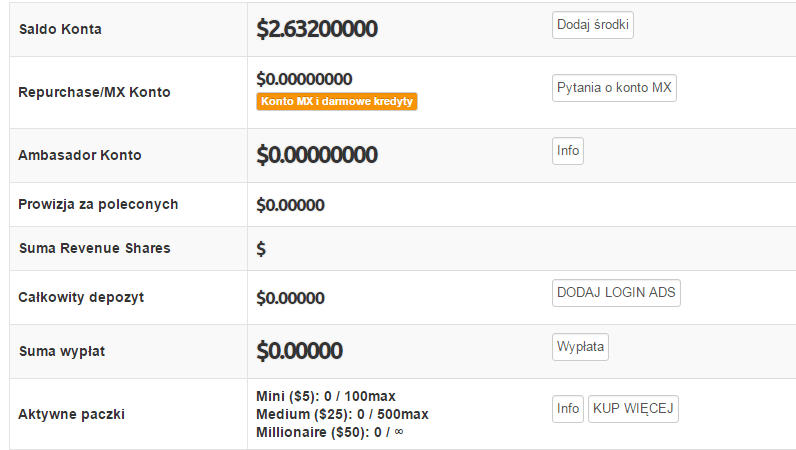Click the Medium ($25) package line
Screen dimensions: 796x450
[342, 414]
